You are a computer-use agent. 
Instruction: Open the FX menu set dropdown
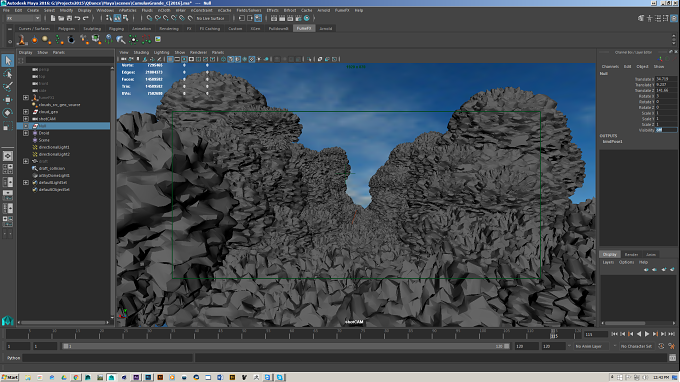tap(23, 18)
